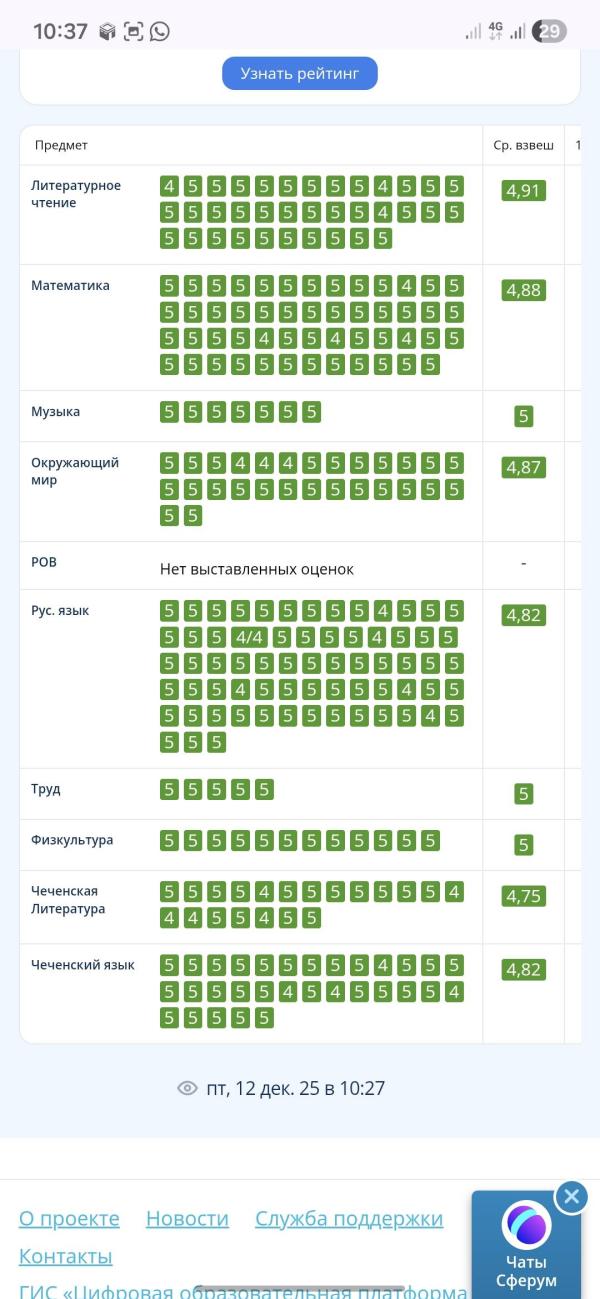600x1299 pixels.
Task: Tap the Узнать рейтинг button
Action: coord(299,73)
